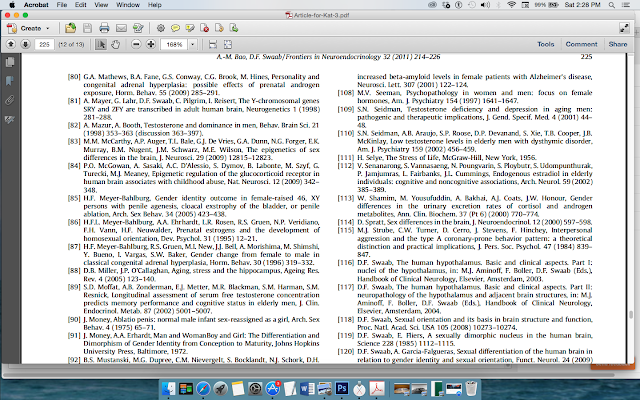Open the Window menu
Screen dimensions: 640x400
coord(128,5)
